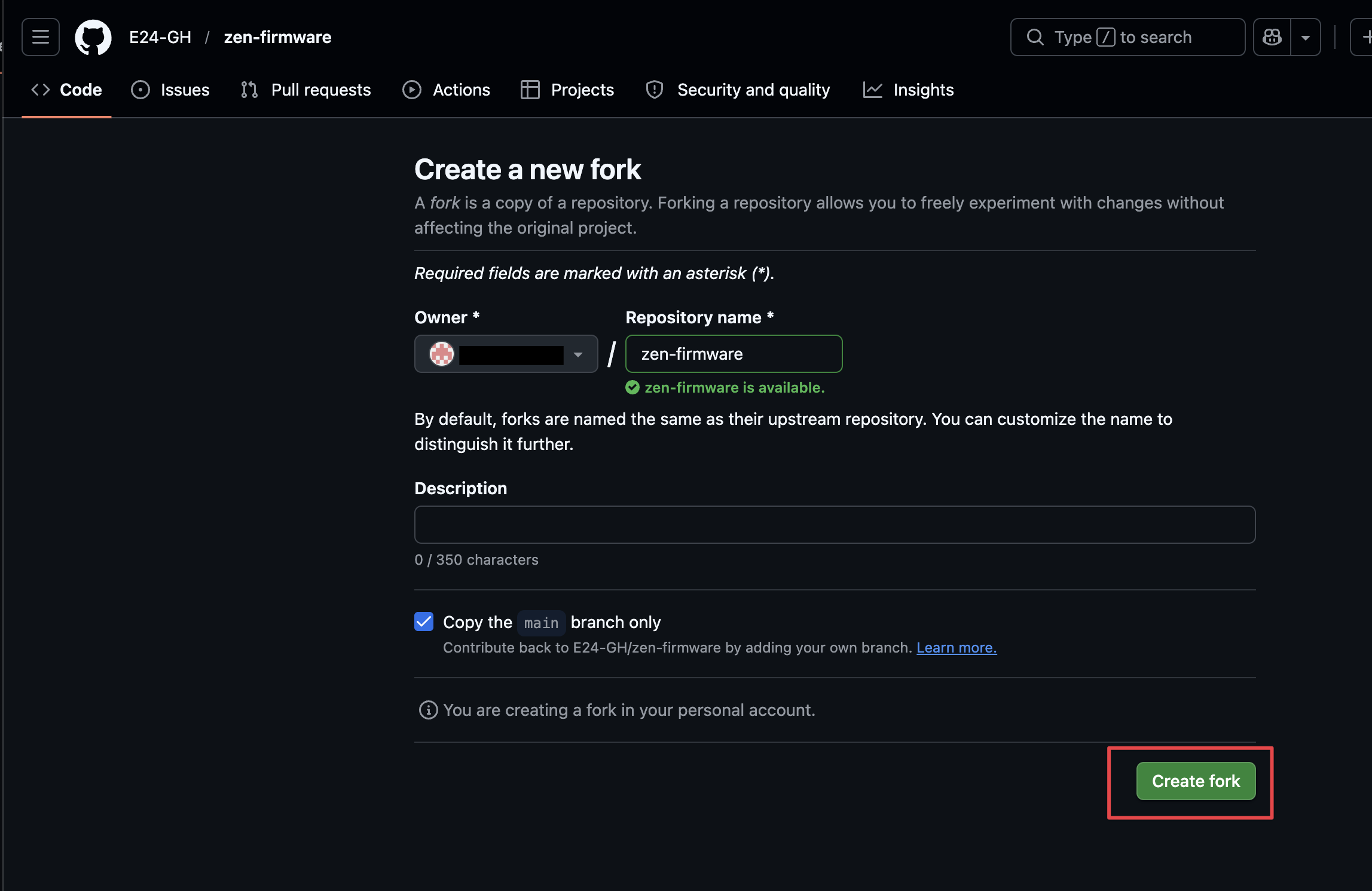Open Copilot chat icon

click(x=1272, y=37)
